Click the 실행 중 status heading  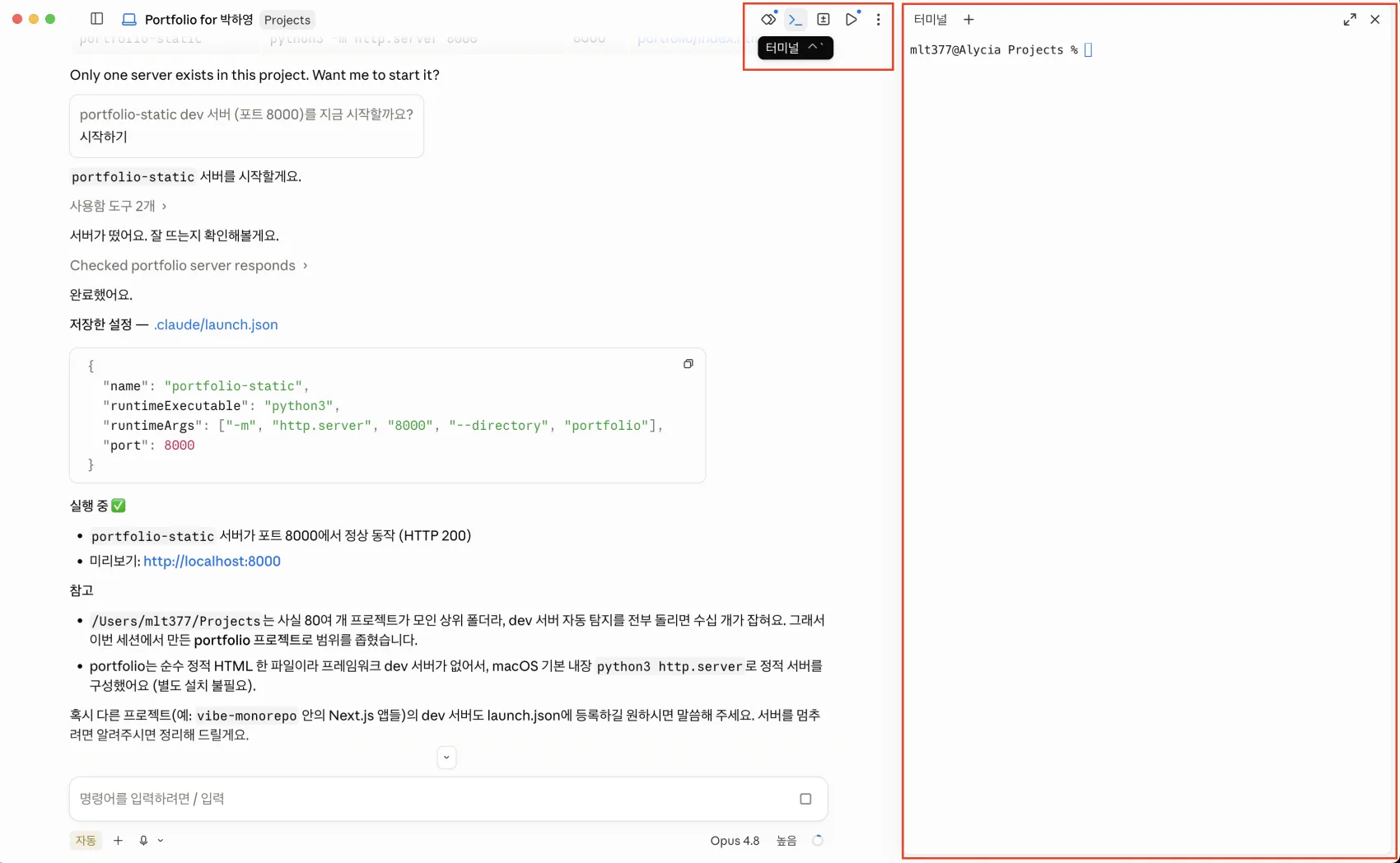tap(97, 506)
